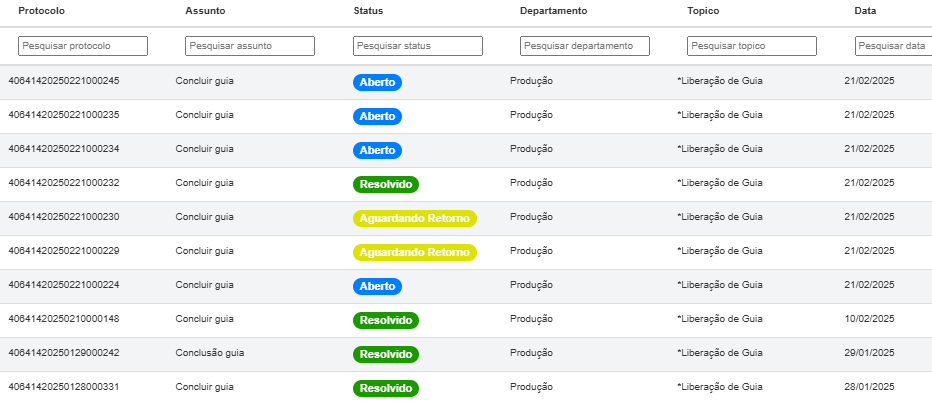The width and height of the screenshot is (932, 402).
Task: Focus the Pesquisar data search box
Action: pos(893,46)
